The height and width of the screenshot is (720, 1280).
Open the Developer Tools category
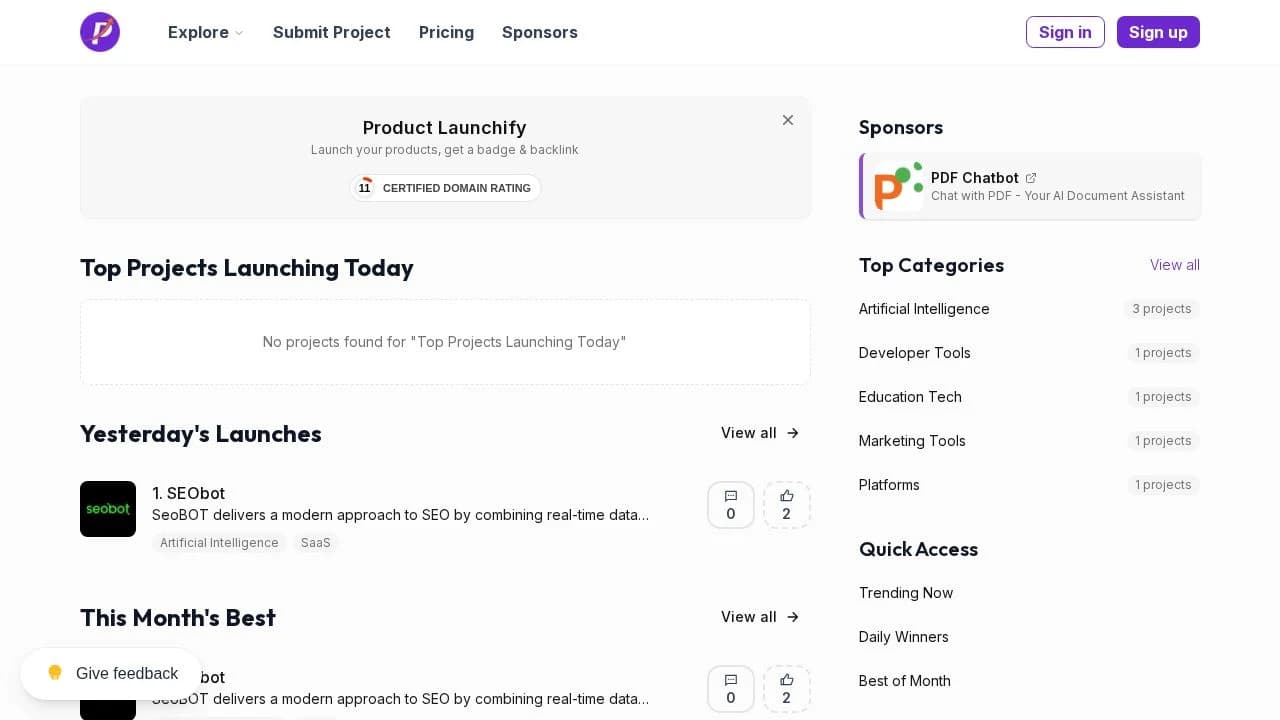click(x=915, y=353)
